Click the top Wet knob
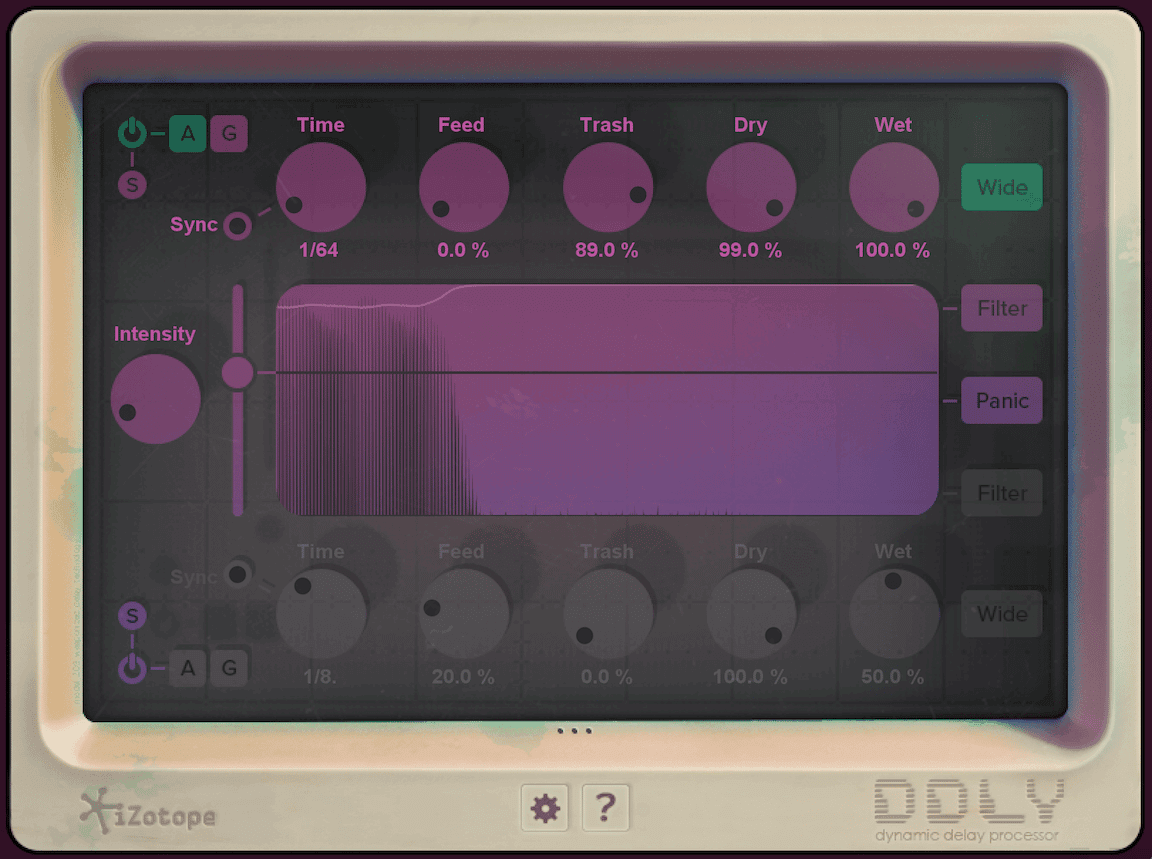This screenshot has width=1152, height=859. (x=894, y=187)
